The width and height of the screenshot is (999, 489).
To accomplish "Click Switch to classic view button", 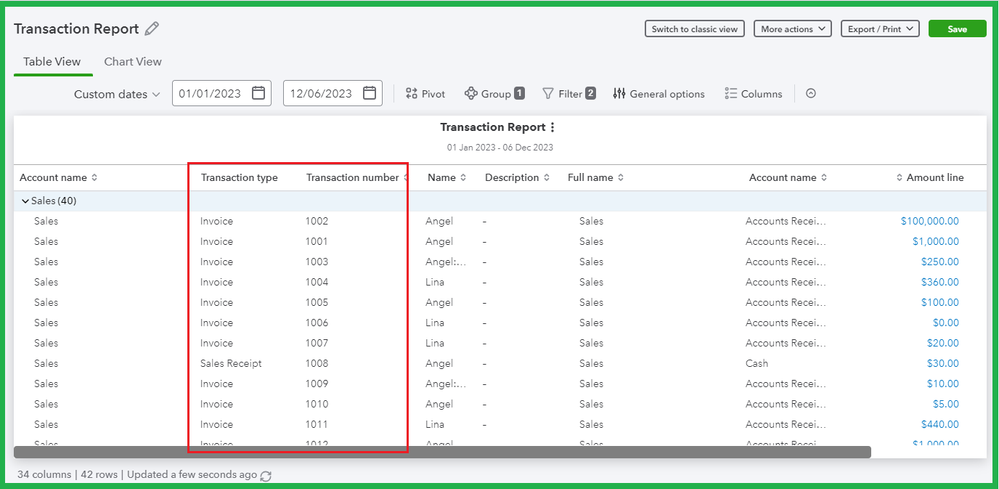I will (x=694, y=29).
